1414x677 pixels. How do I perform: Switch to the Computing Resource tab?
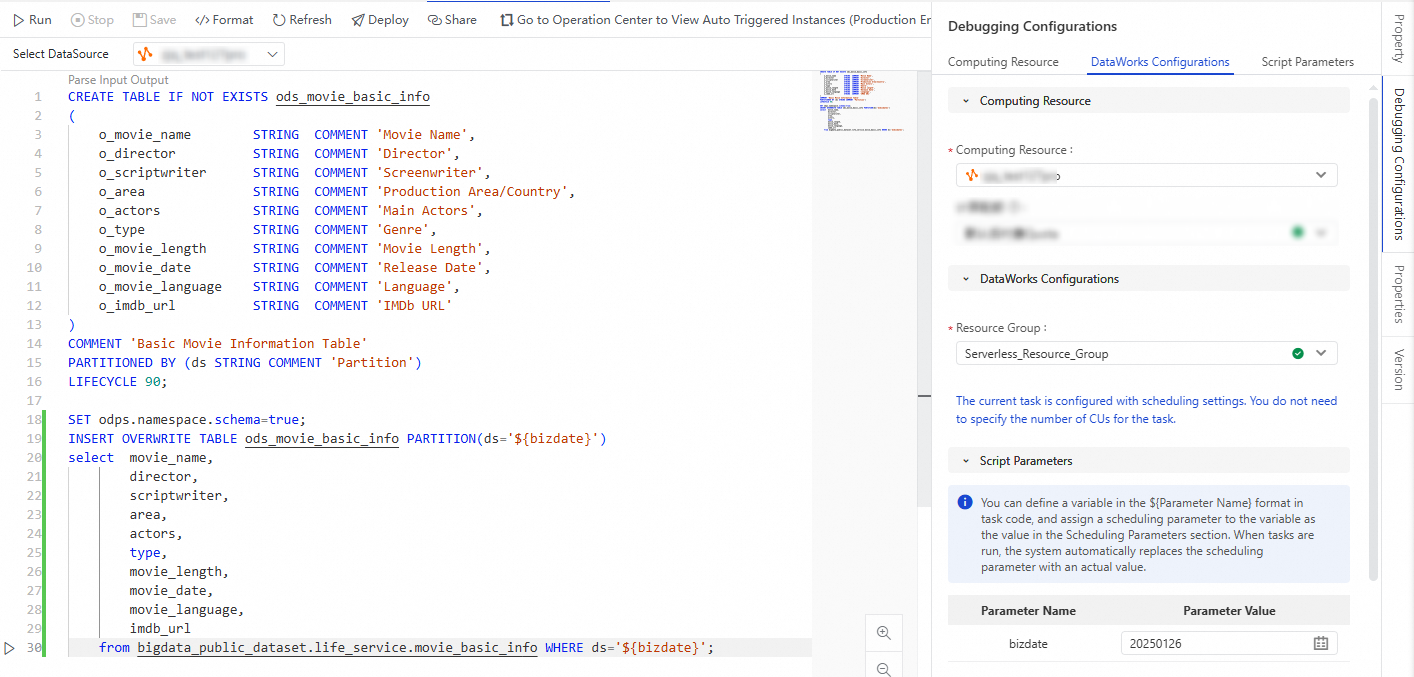pos(1003,61)
